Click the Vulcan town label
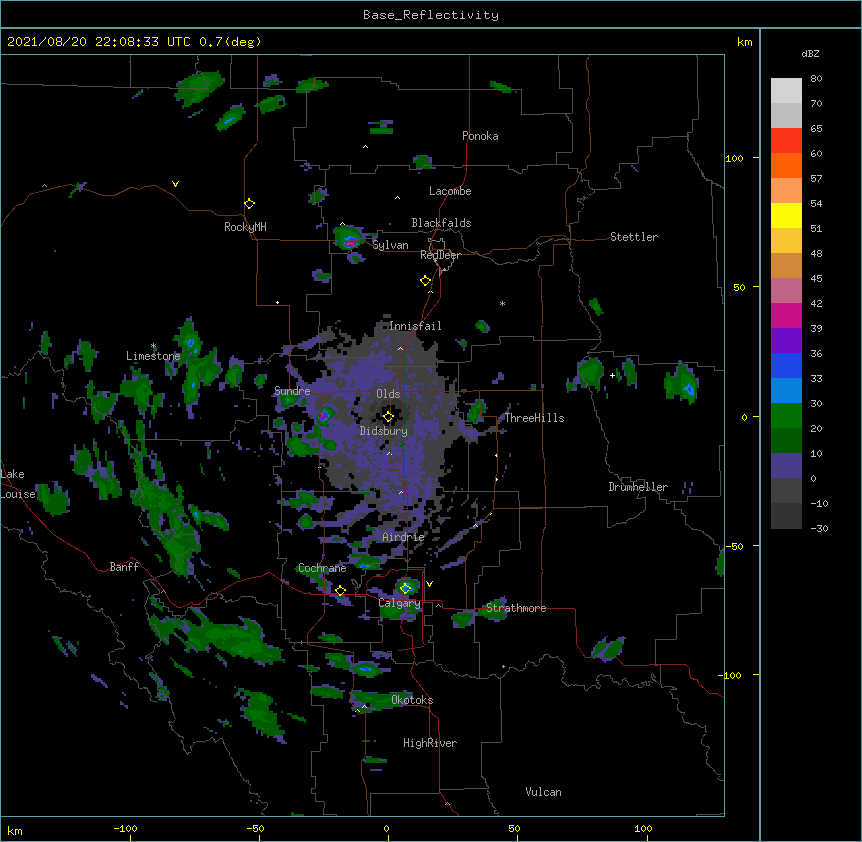This screenshot has height=842, width=862. click(x=543, y=792)
